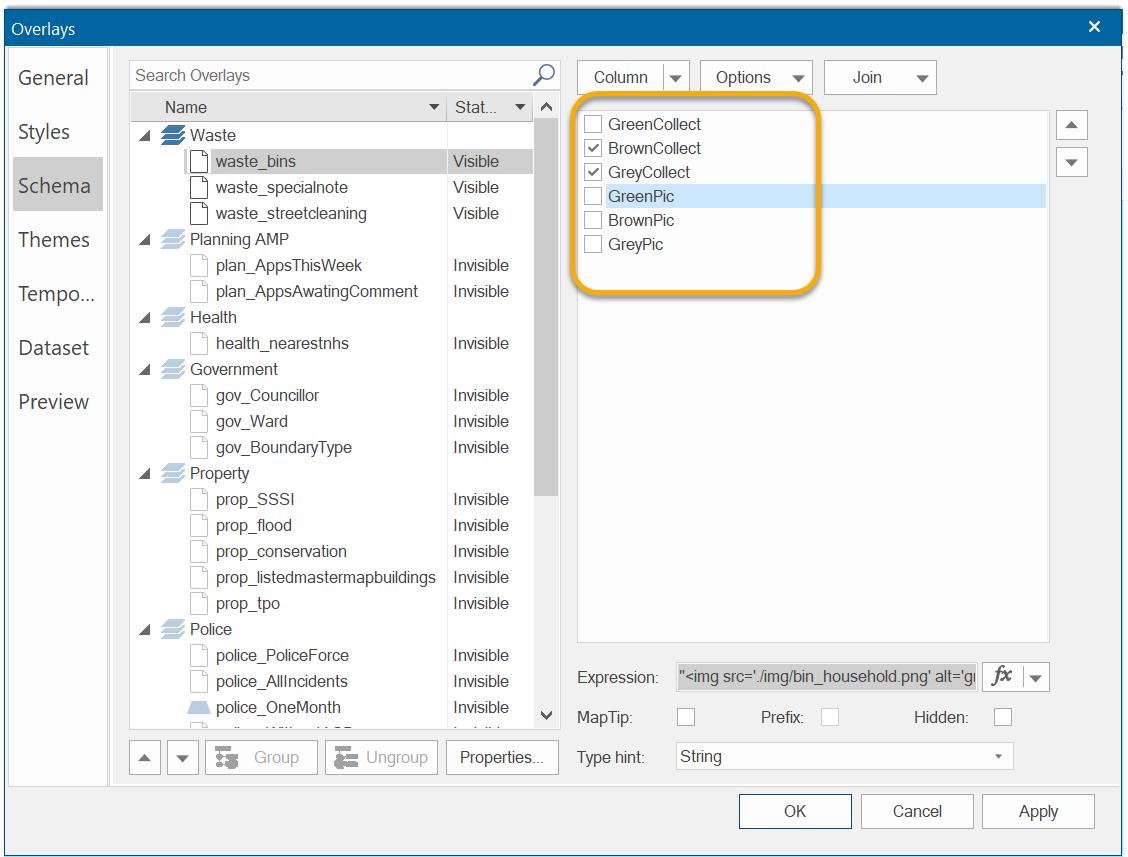Open the Styles tab

pos(44,132)
